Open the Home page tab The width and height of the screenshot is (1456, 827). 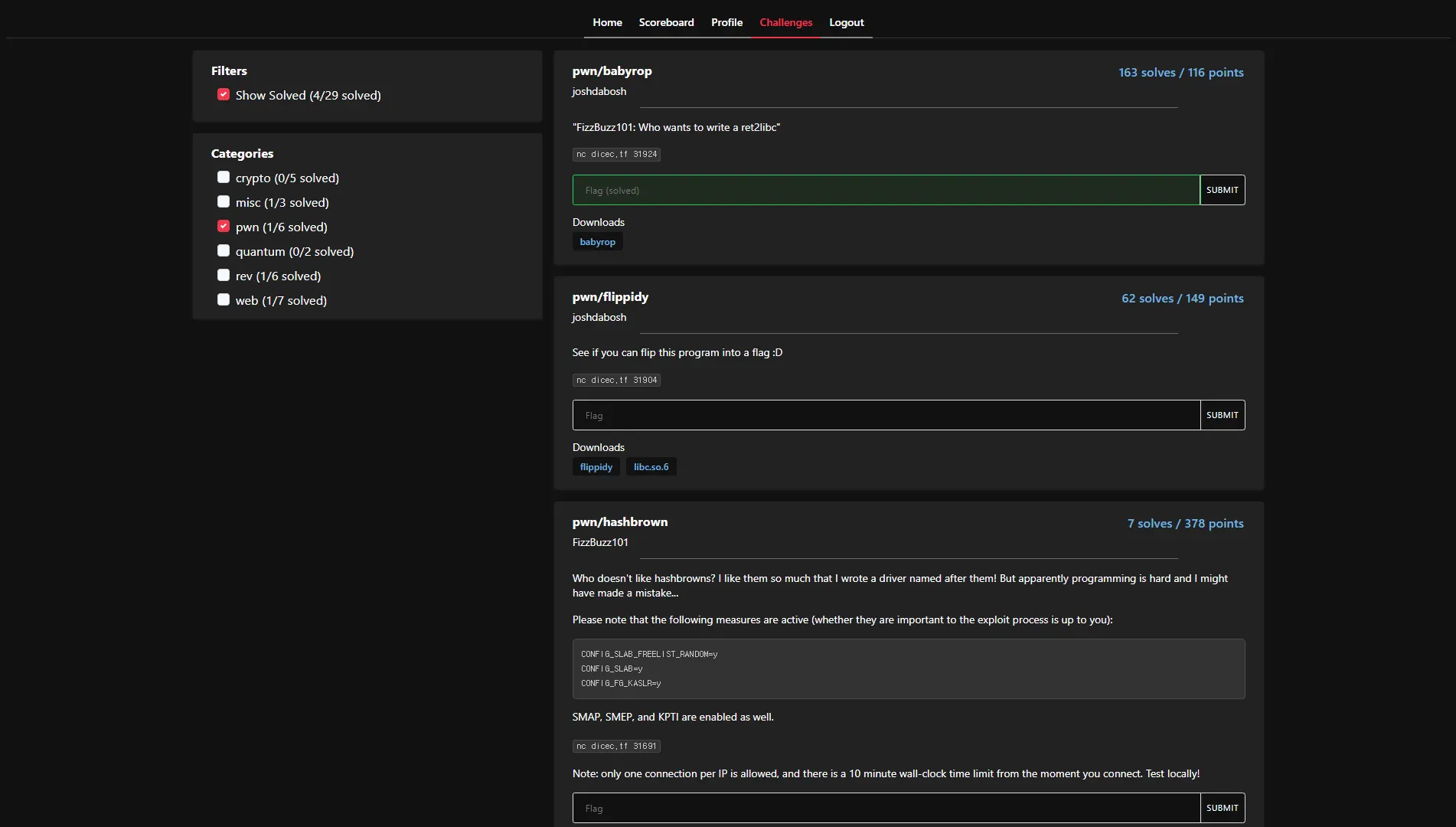click(x=607, y=22)
